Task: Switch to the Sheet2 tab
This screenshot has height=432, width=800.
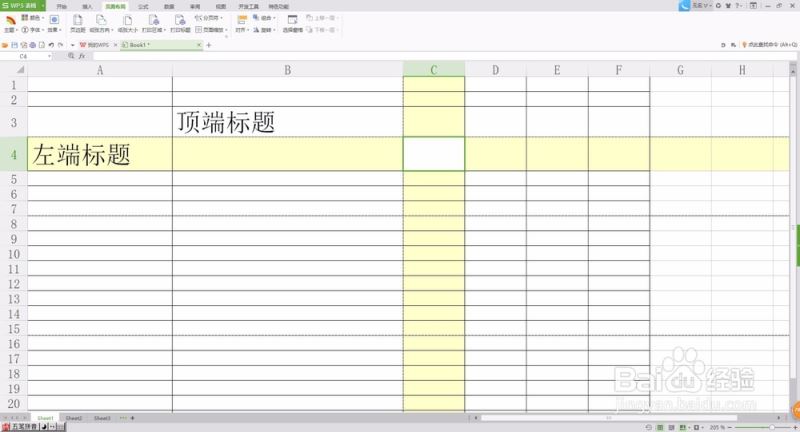Action: point(73,418)
